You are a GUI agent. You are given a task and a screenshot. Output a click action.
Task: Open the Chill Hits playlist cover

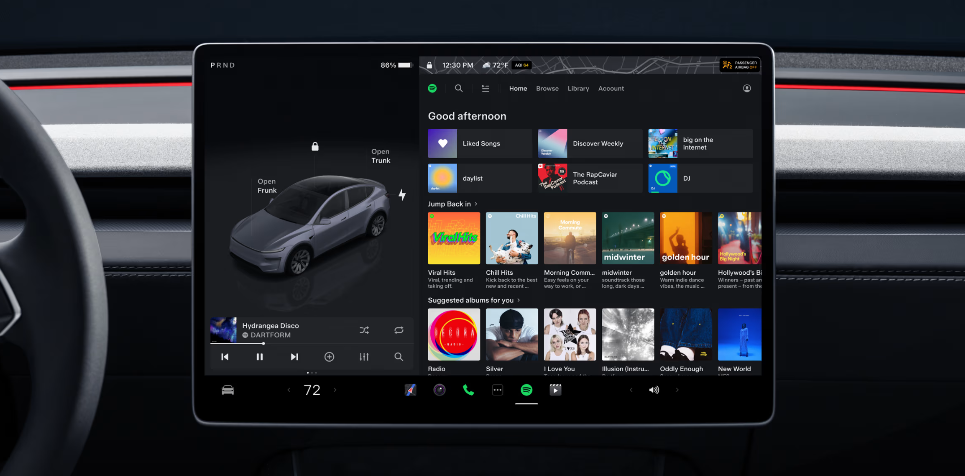click(511, 238)
